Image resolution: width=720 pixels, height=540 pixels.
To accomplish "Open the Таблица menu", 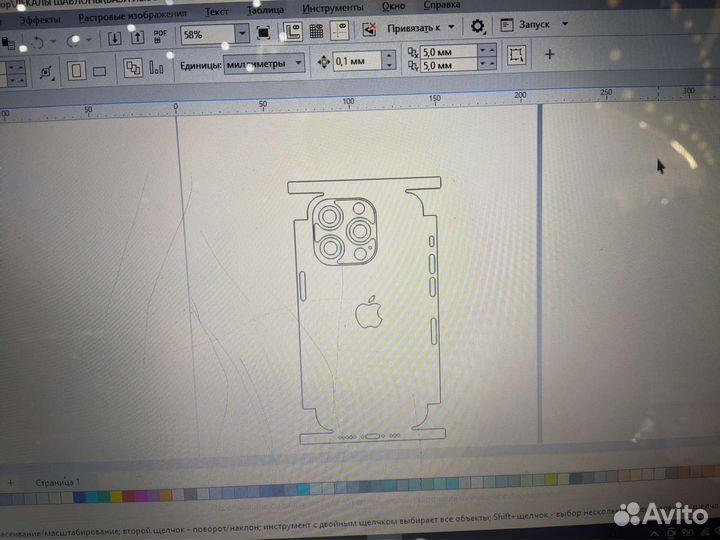I will tap(266, 10).
